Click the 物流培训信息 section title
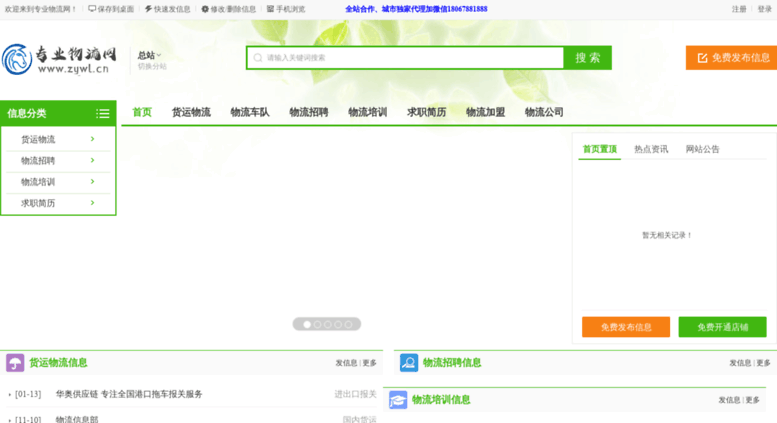The width and height of the screenshot is (777, 423). 441,400
